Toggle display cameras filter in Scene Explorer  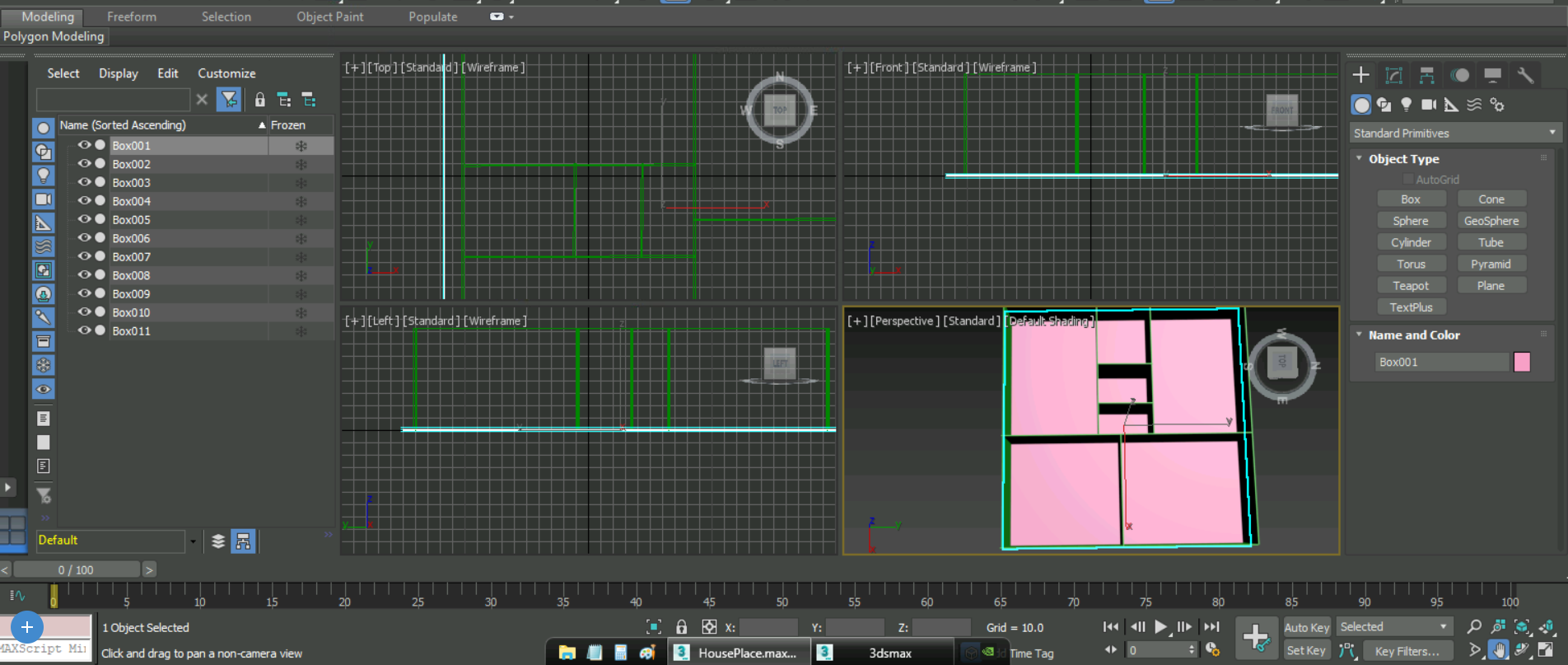tap(44, 199)
